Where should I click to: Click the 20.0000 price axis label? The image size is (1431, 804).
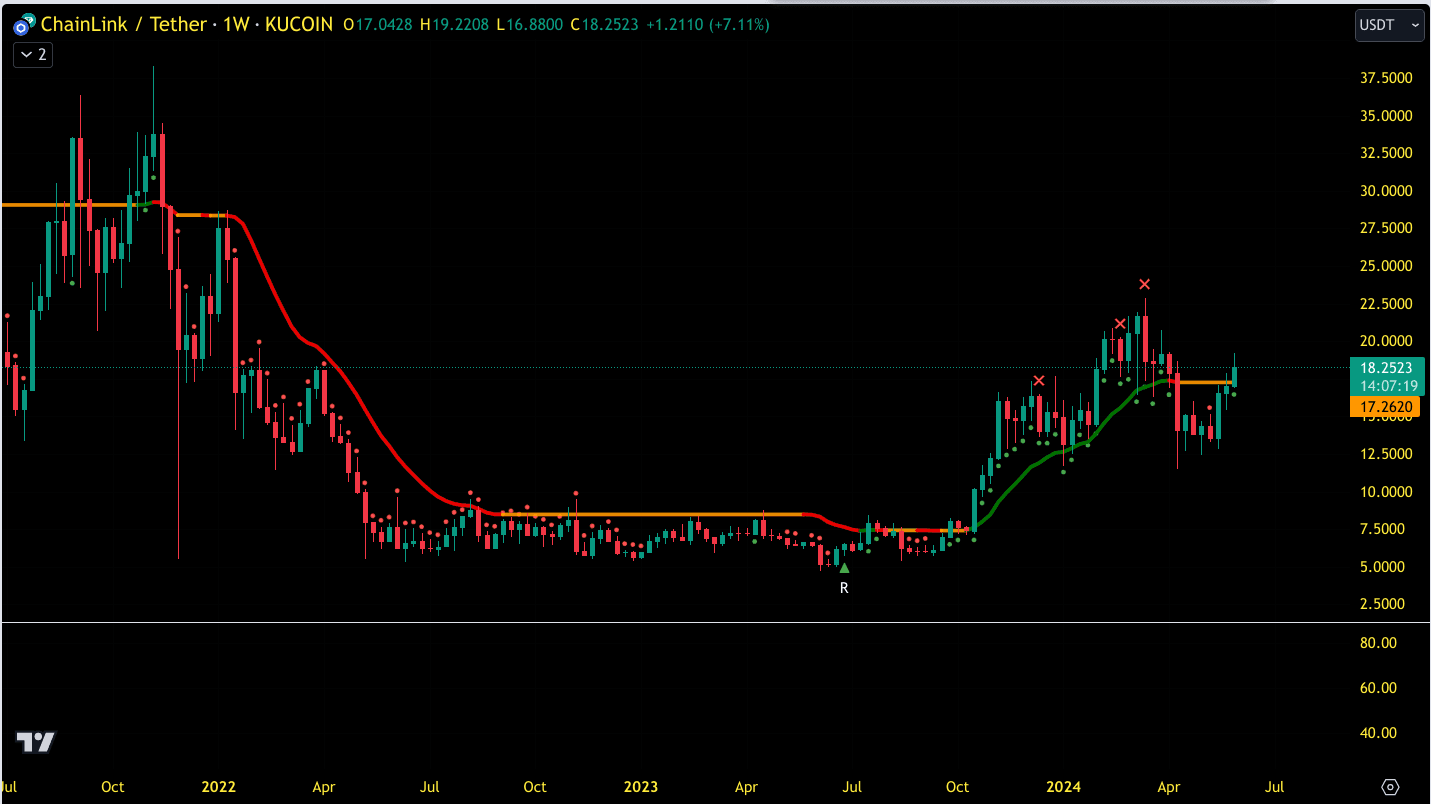[1386, 341]
